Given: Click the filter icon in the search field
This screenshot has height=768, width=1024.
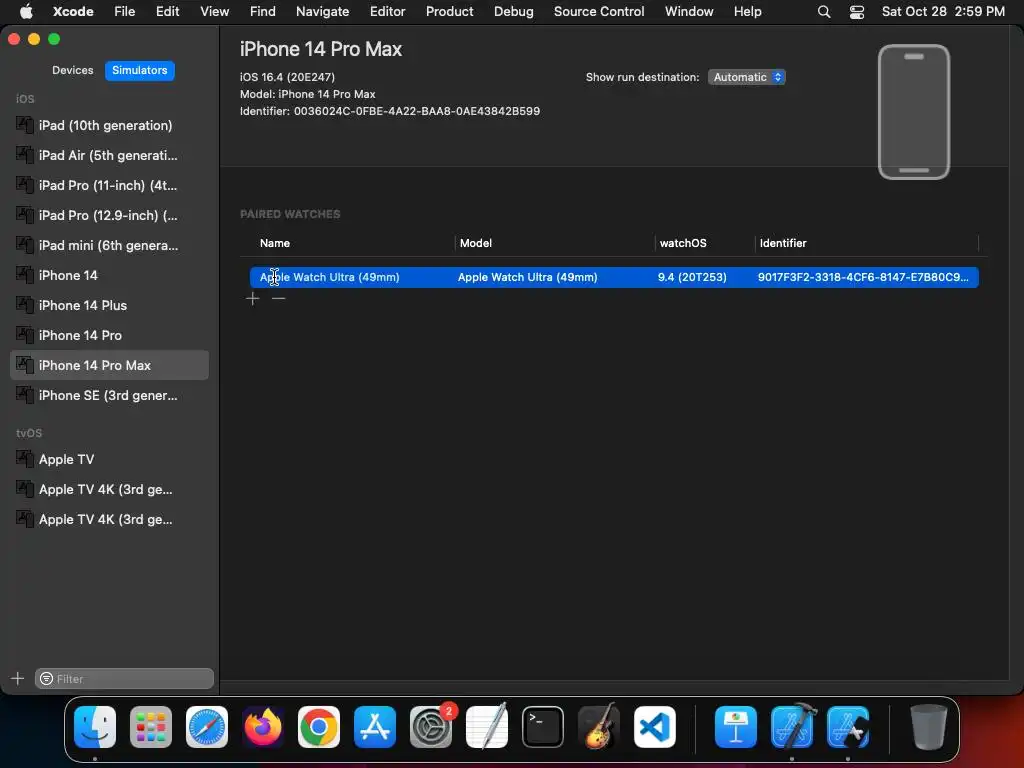Looking at the screenshot, I should click(x=46, y=679).
